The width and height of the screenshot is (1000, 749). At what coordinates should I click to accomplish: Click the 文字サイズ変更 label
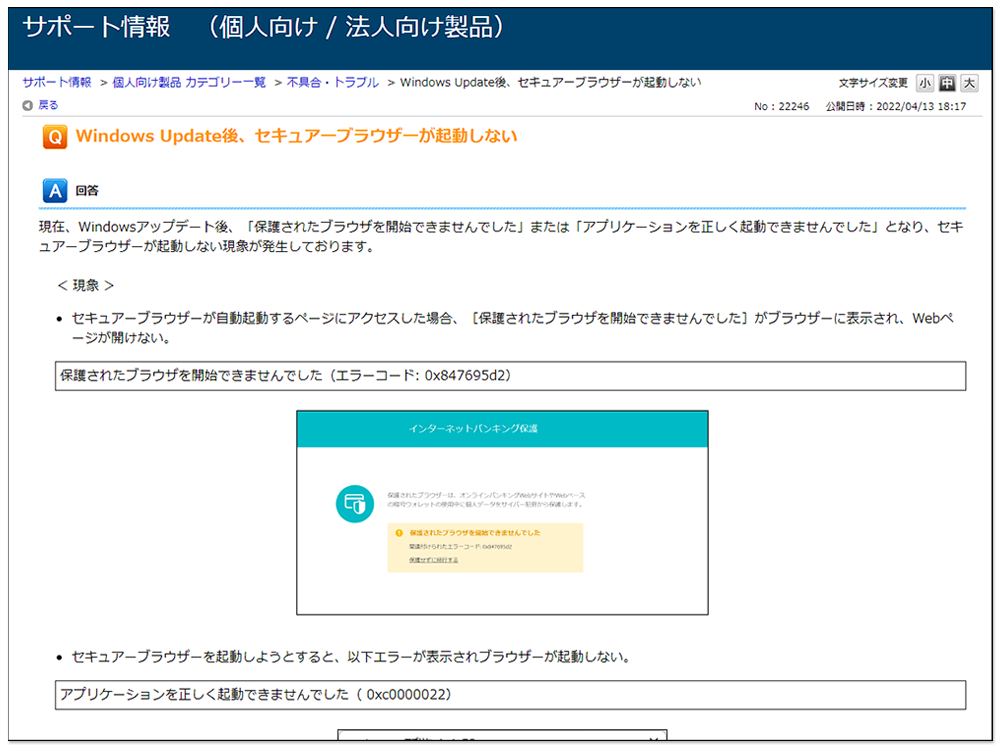(x=872, y=83)
